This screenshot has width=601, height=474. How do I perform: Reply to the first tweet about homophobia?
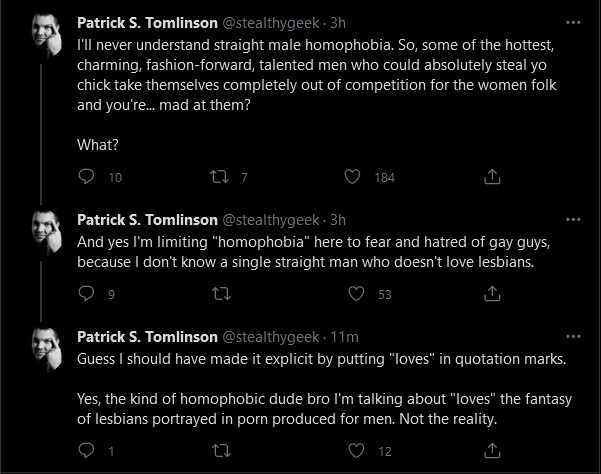(86, 177)
